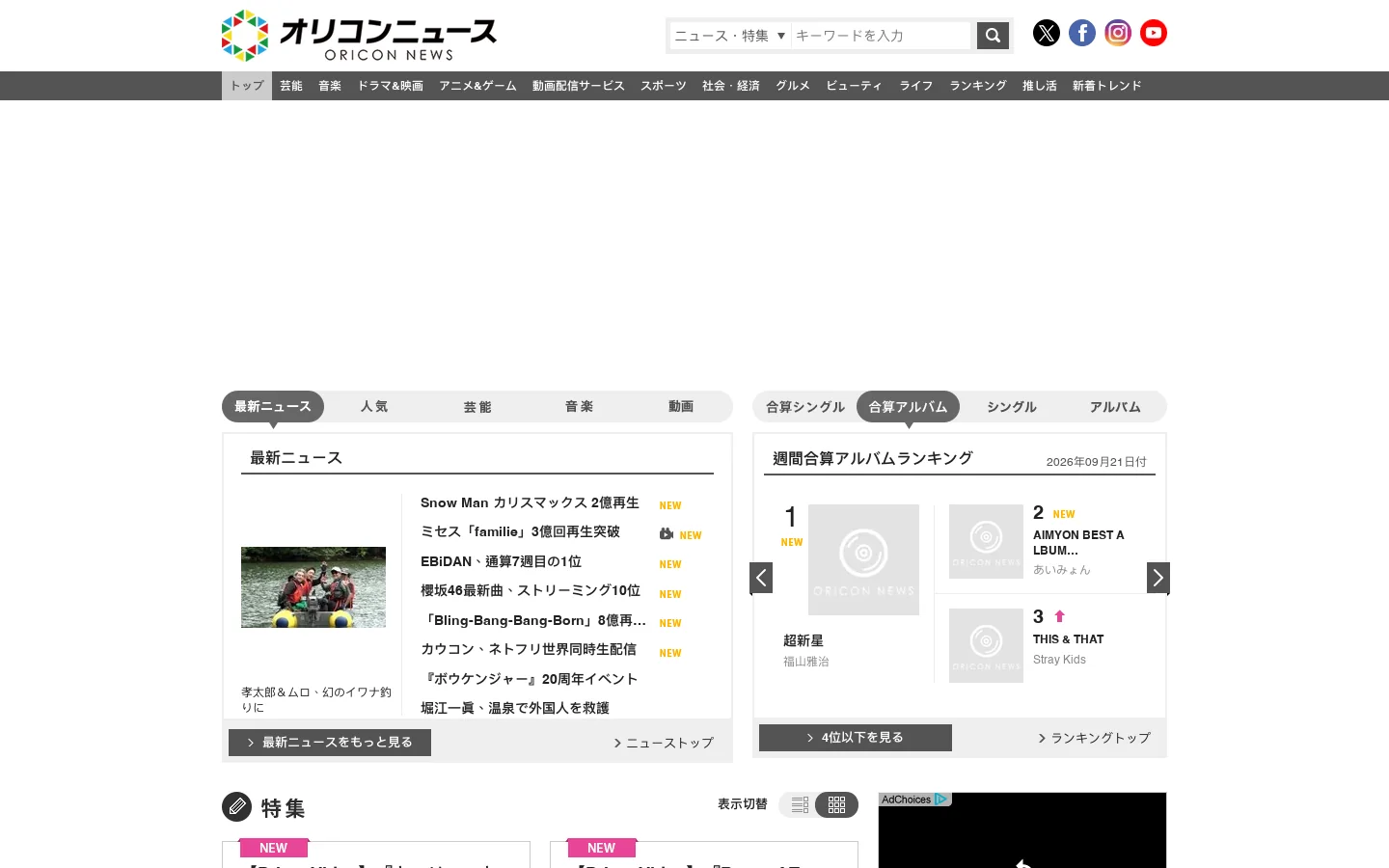This screenshot has width=1389, height=868.
Task: Click the magnifier search button
Action: click(x=993, y=36)
